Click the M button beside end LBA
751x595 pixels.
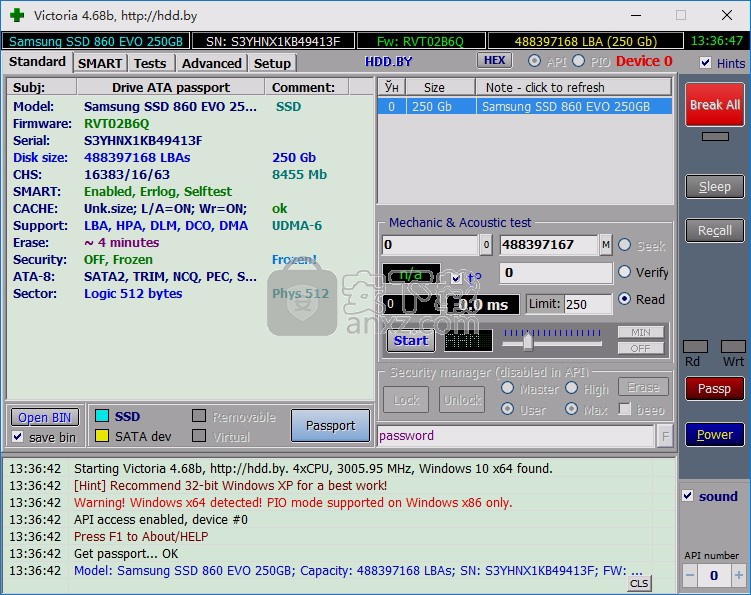coord(605,245)
